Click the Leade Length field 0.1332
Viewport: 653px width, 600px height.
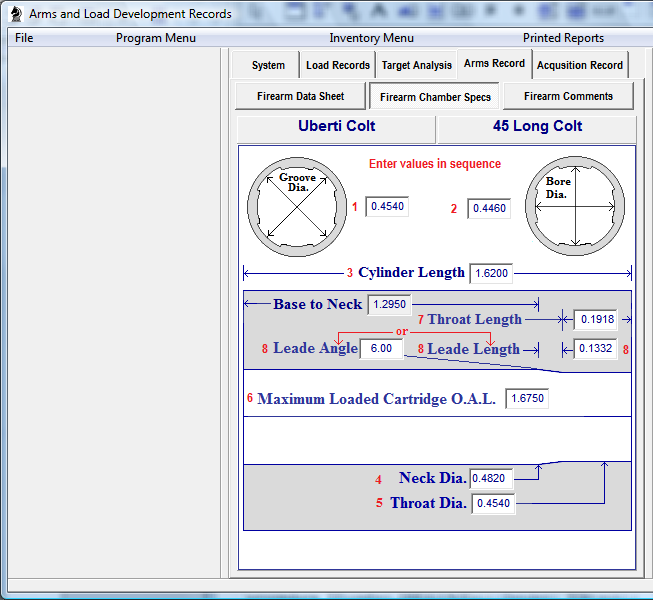click(596, 349)
